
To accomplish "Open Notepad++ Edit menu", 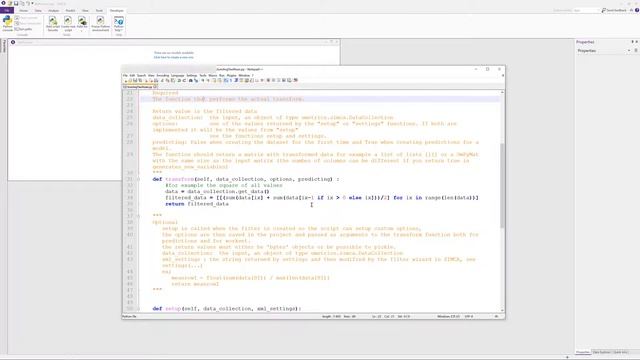I will (132, 76).
